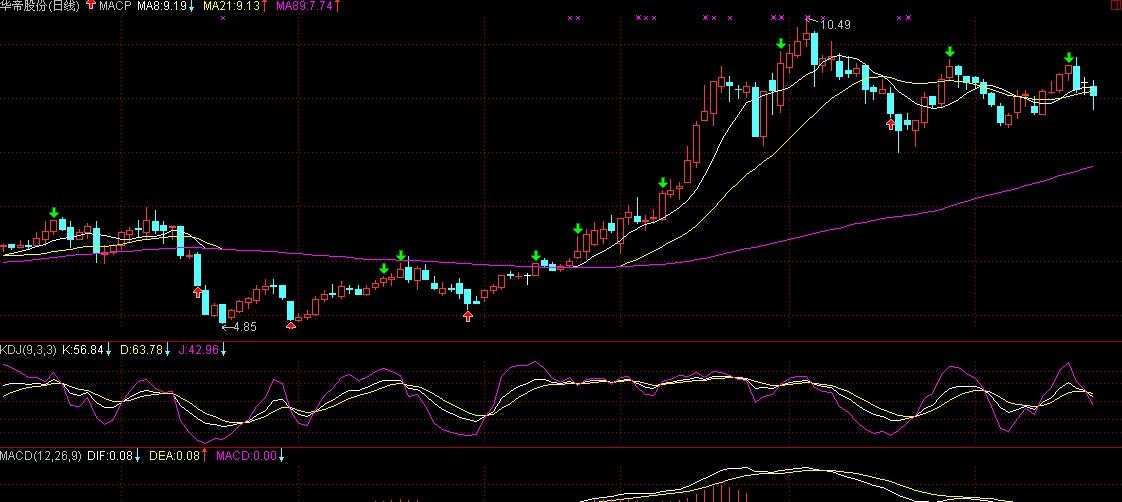Viewport: 1122px width, 502px height.
Task: Click the red arrow icon beside MACP
Action: click(x=92, y=6)
